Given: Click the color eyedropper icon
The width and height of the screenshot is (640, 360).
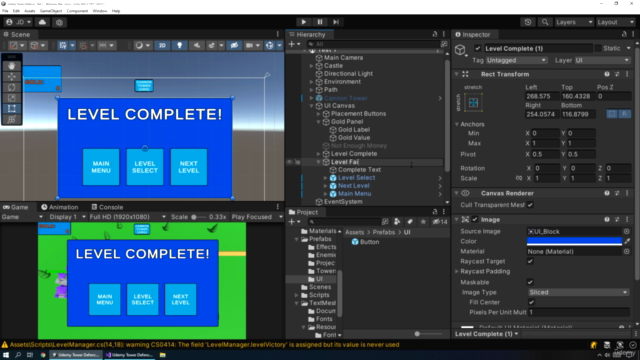Looking at the screenshot, I should (627, 241).
